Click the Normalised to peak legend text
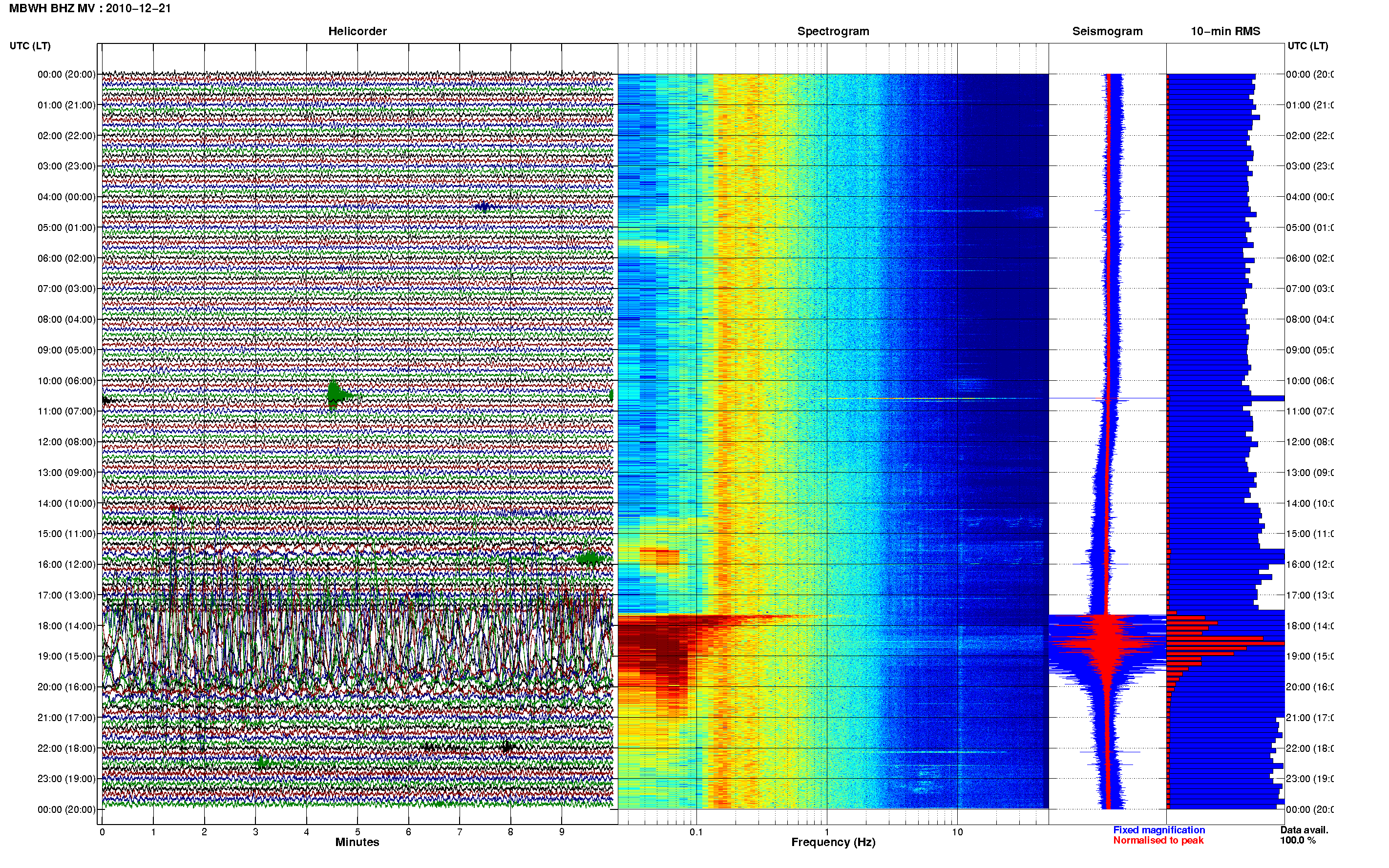The height and width of the screenshot is (868, 1389). pyautogui.click(x=1158, y=841)
